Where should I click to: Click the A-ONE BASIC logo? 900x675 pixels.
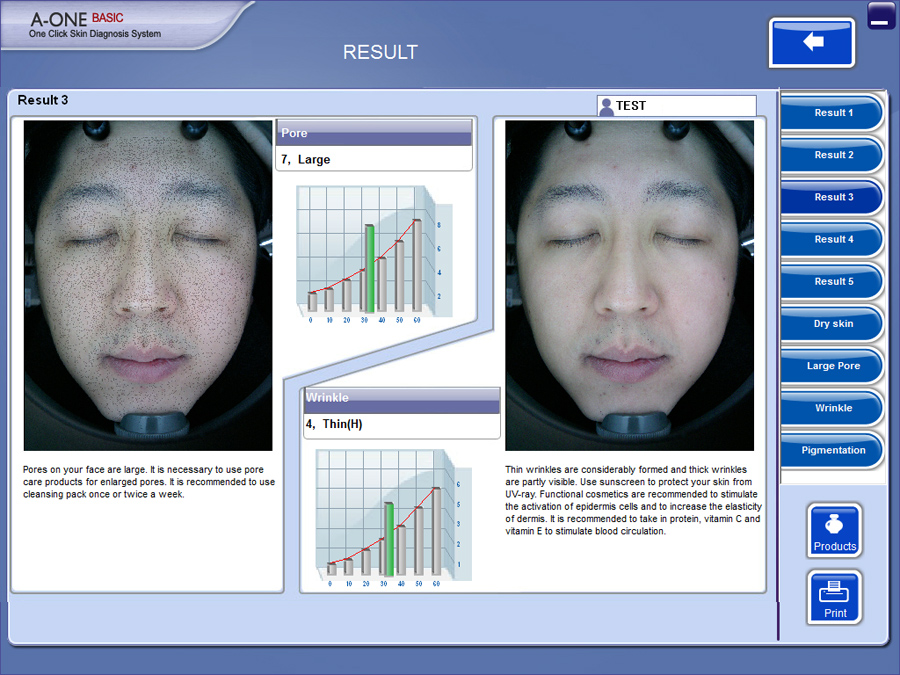95,25
